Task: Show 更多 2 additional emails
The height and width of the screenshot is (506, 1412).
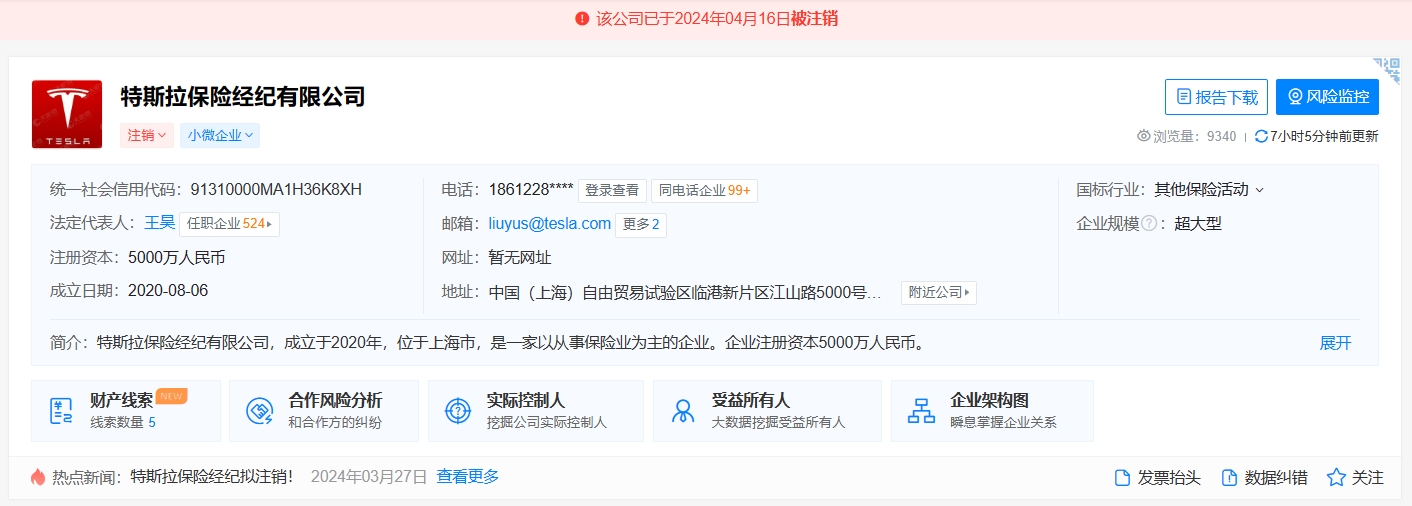Action: (641, 224)
